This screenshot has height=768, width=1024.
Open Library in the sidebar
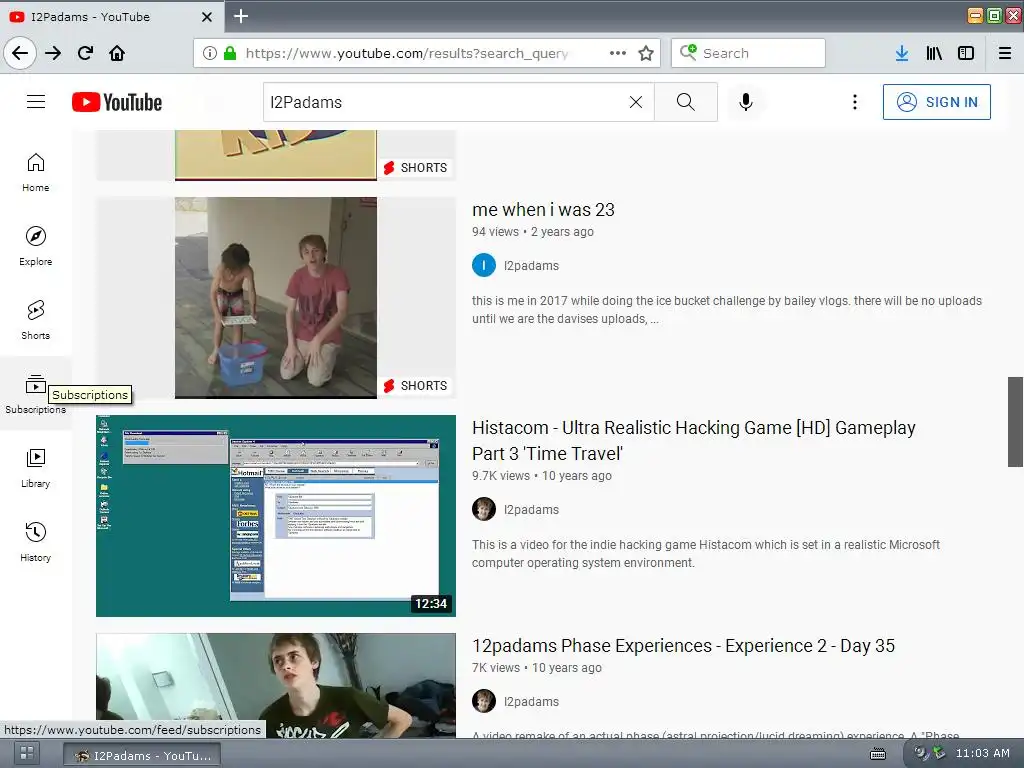pyautogui.click(x=35, y=468)
